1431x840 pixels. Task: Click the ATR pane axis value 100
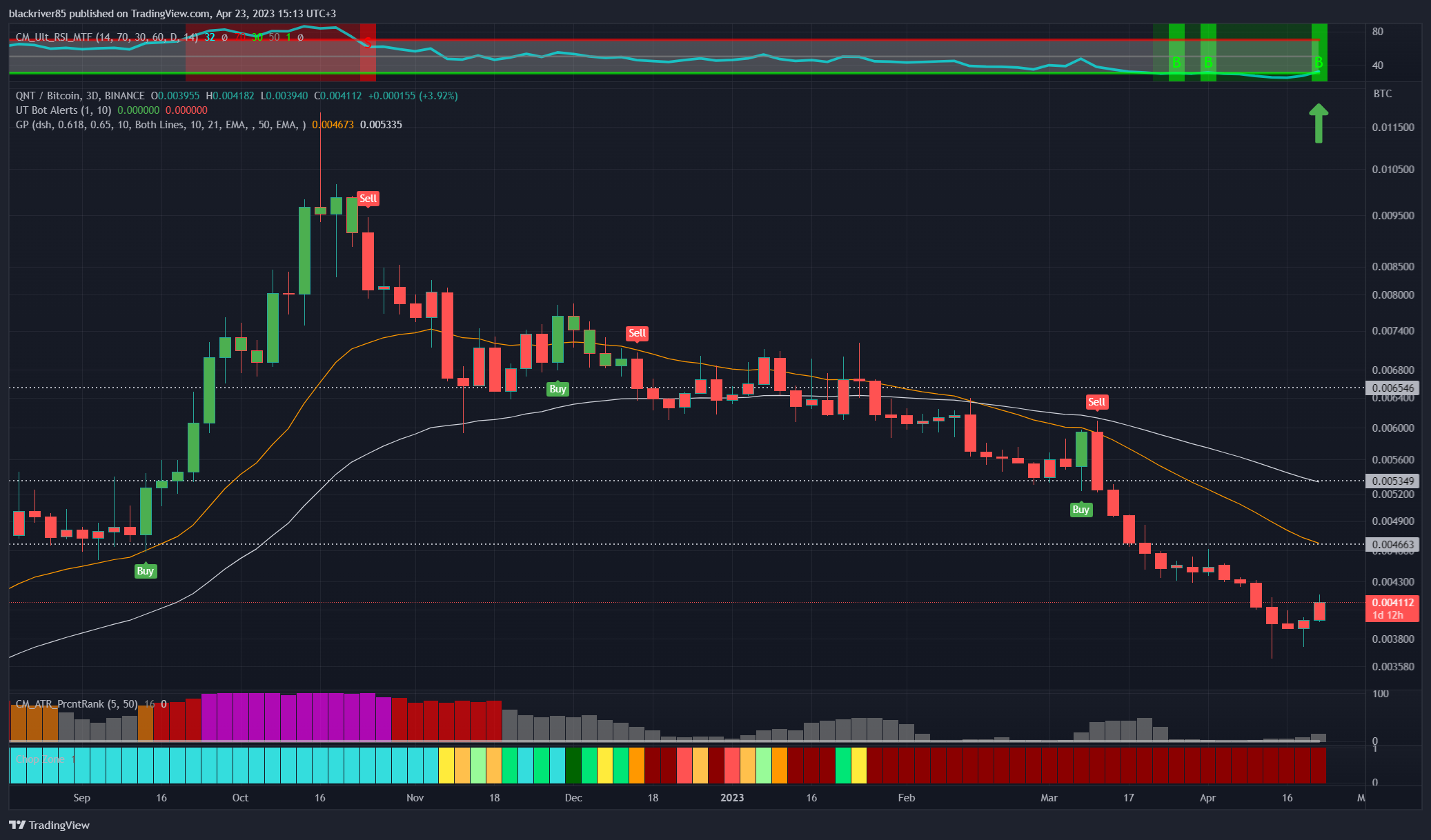[x=1381, y=694]
